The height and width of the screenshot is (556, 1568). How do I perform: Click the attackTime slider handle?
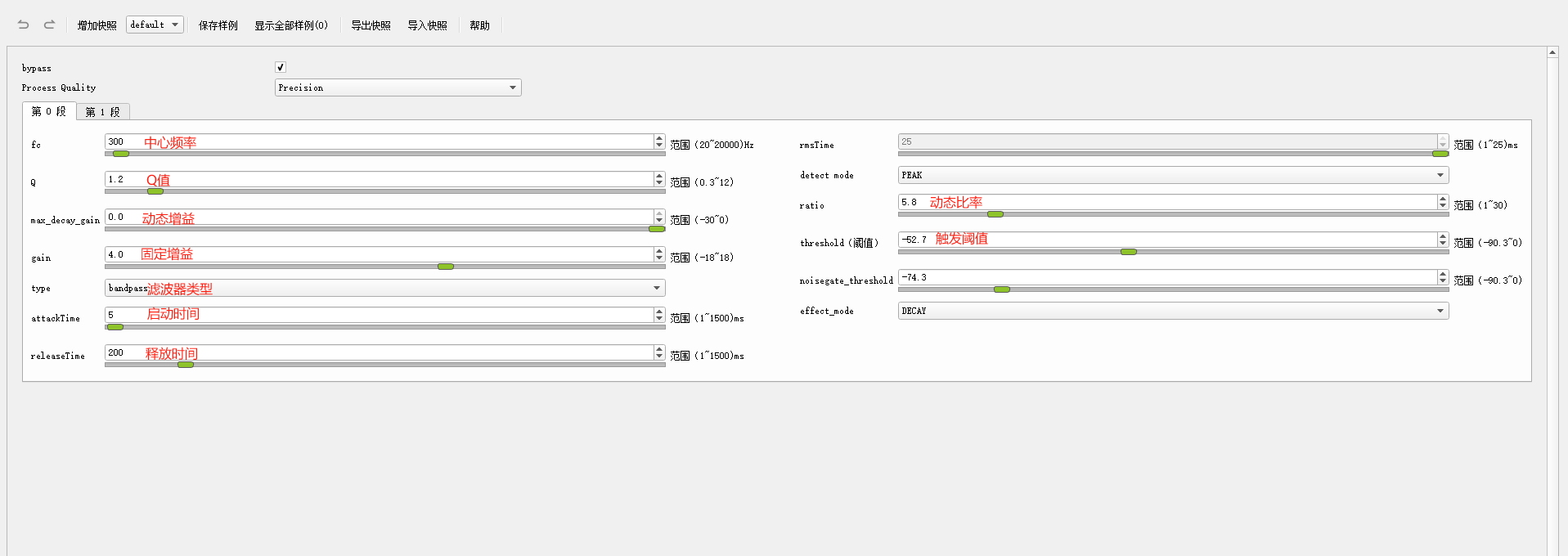[x=115, y=327]
